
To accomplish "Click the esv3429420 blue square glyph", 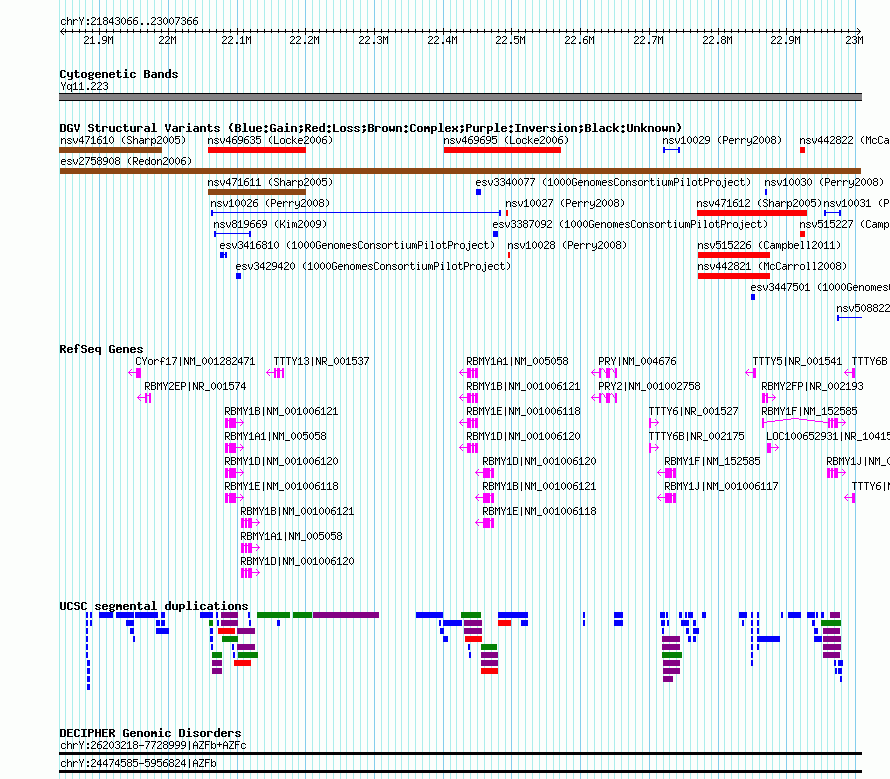I will point(238,276).
